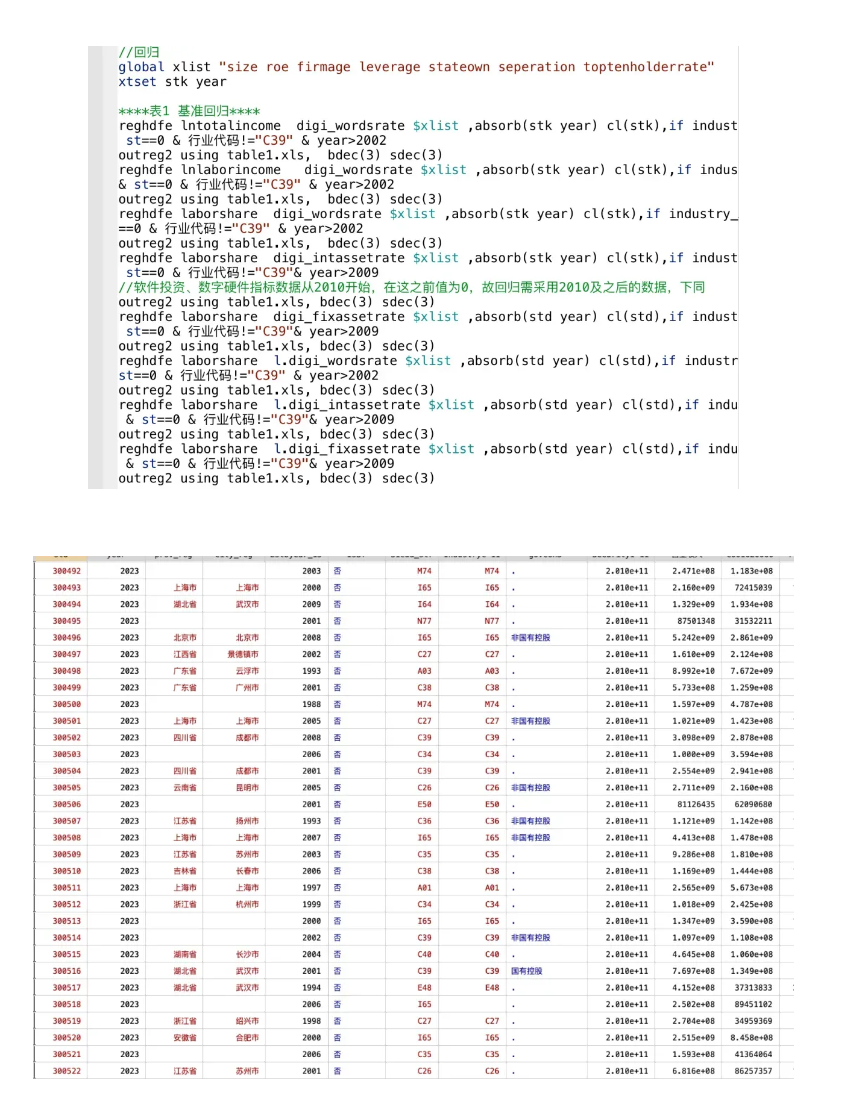This screenshot has height=1111, width=848.
Task: Click value 62090680
Action: [x=754, y=805]
